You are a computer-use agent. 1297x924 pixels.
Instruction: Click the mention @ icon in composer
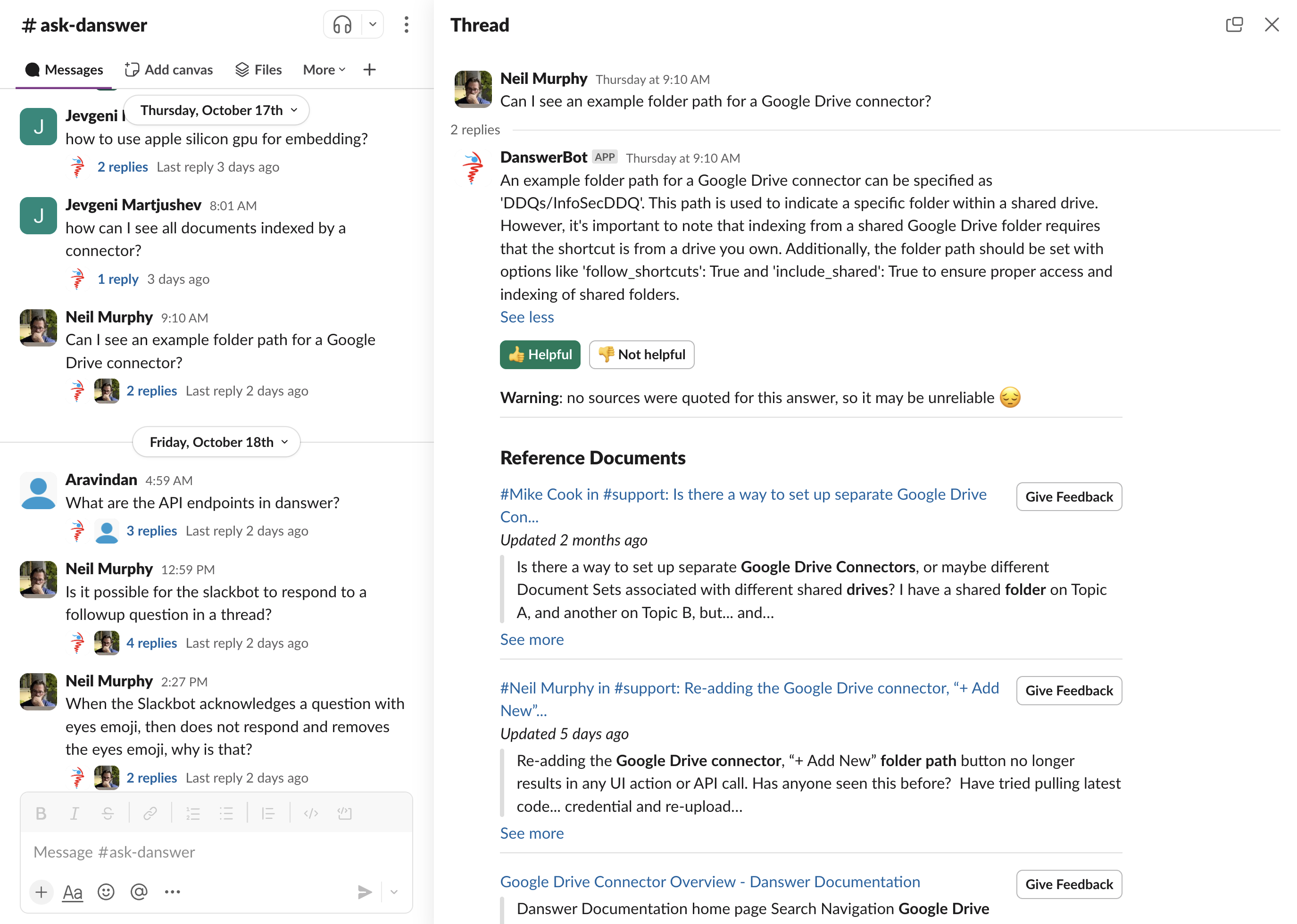coord(139,891)
